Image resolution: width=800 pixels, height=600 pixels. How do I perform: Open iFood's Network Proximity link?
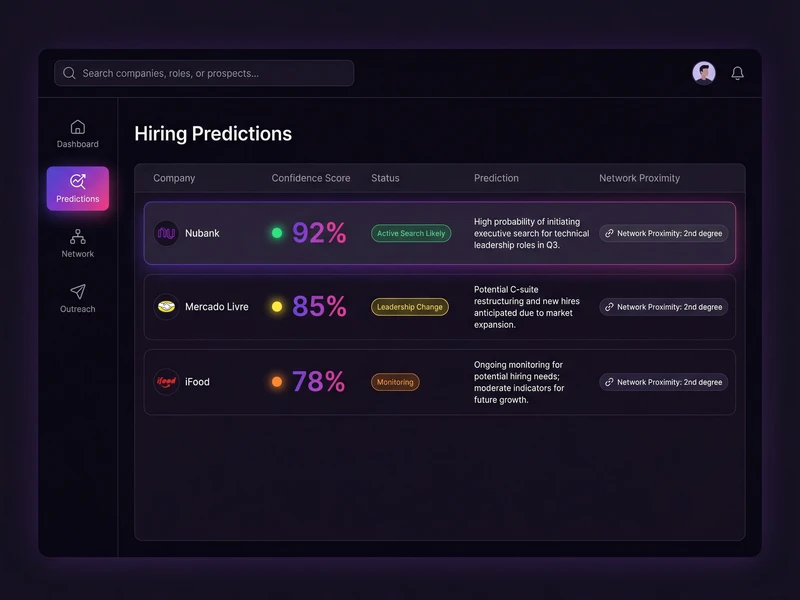[x=664, y=382]
